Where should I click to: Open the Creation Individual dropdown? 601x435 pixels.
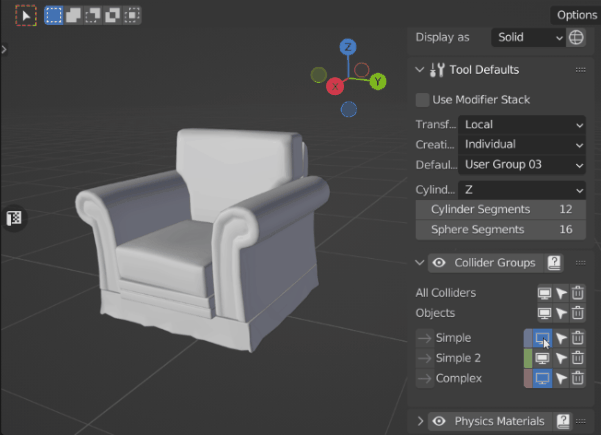(522, 144)
